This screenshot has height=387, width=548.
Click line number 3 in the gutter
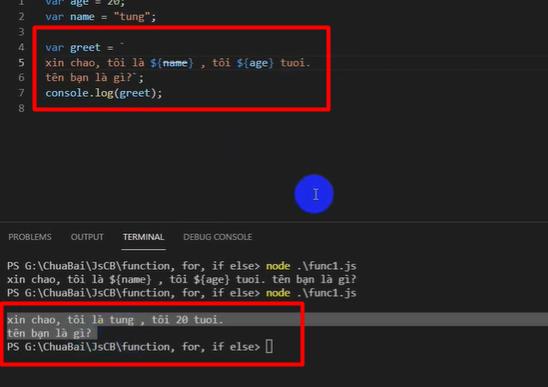click(x=21, y=32)
